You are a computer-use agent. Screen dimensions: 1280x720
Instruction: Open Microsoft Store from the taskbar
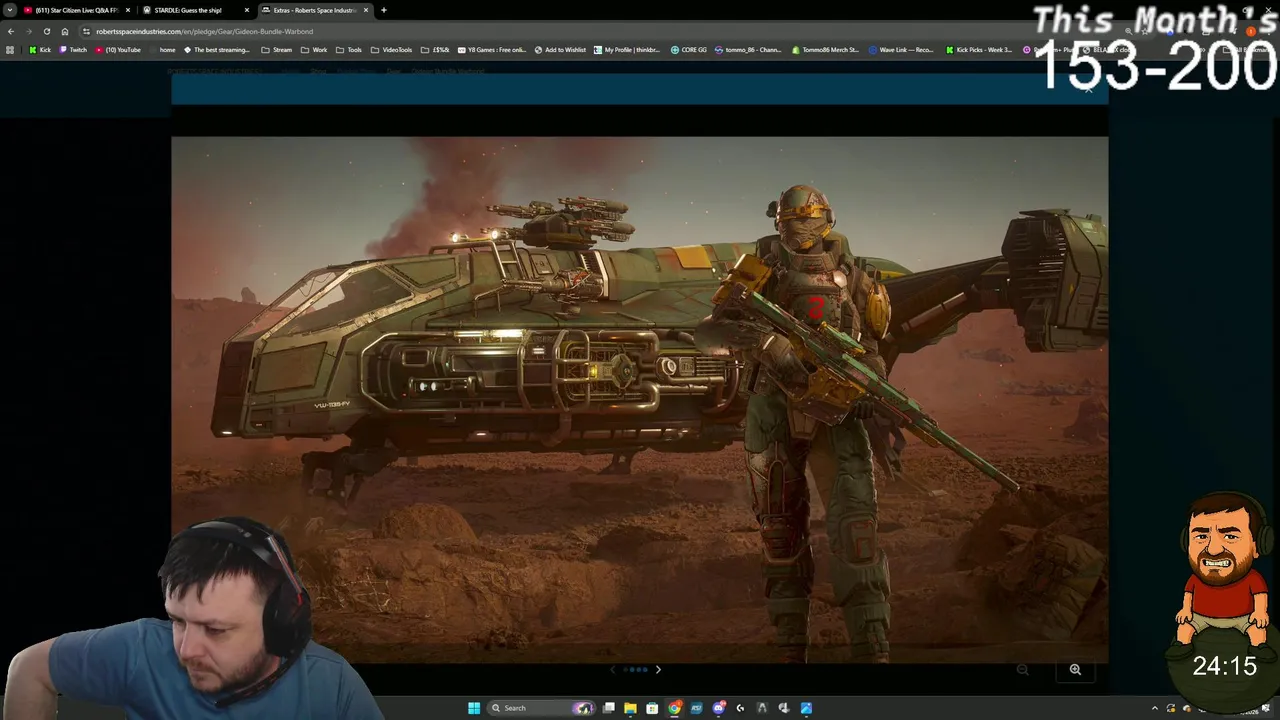[x=652, y=708]
